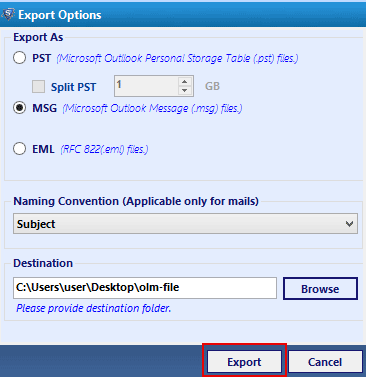Viewport: 366px width, 377px height.
Task: Click the 'Naming Convention (Applicable only for mails)' label
Action: tap(136, 201)
